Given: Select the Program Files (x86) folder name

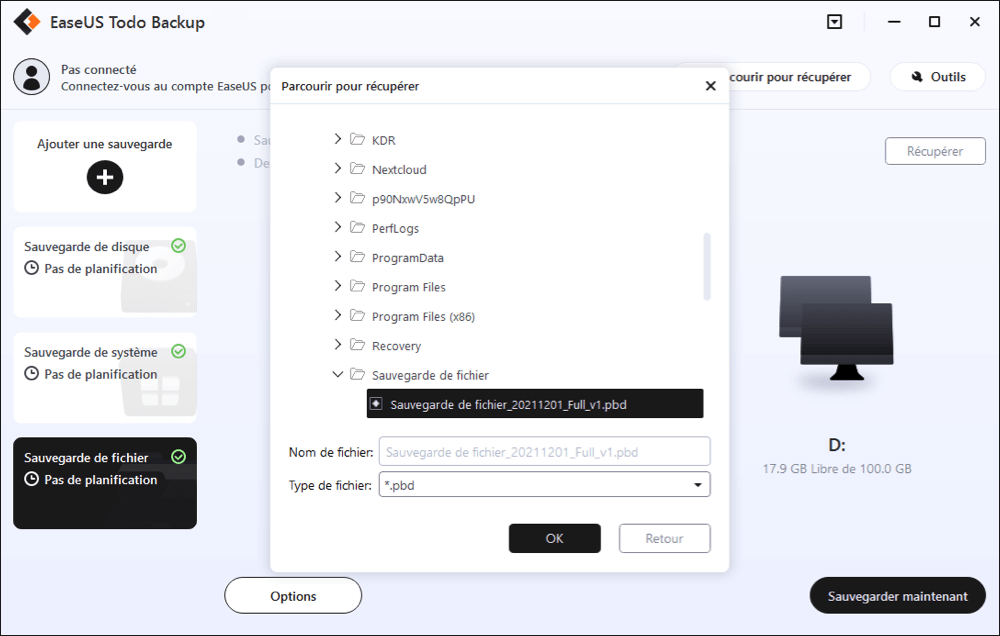Looking at the screenshot, I should 423,316.
